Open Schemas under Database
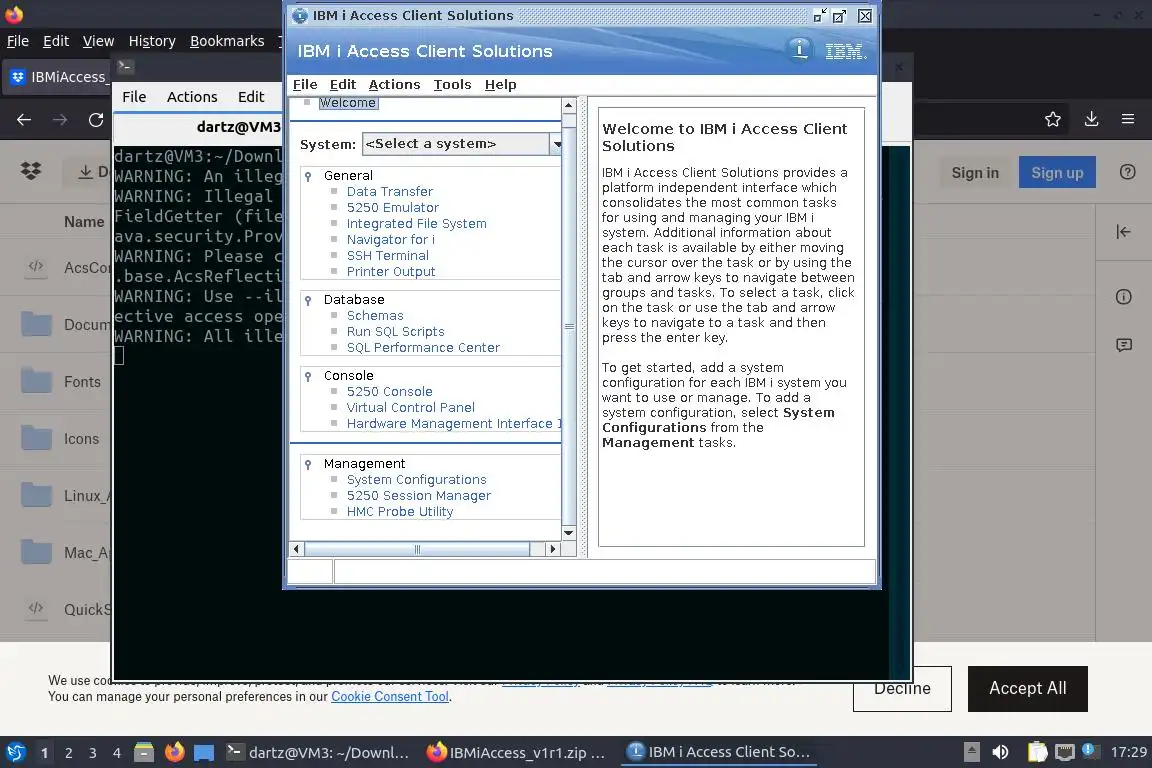The width and height of the screenshot is (1152, 768). click(375, 315)
